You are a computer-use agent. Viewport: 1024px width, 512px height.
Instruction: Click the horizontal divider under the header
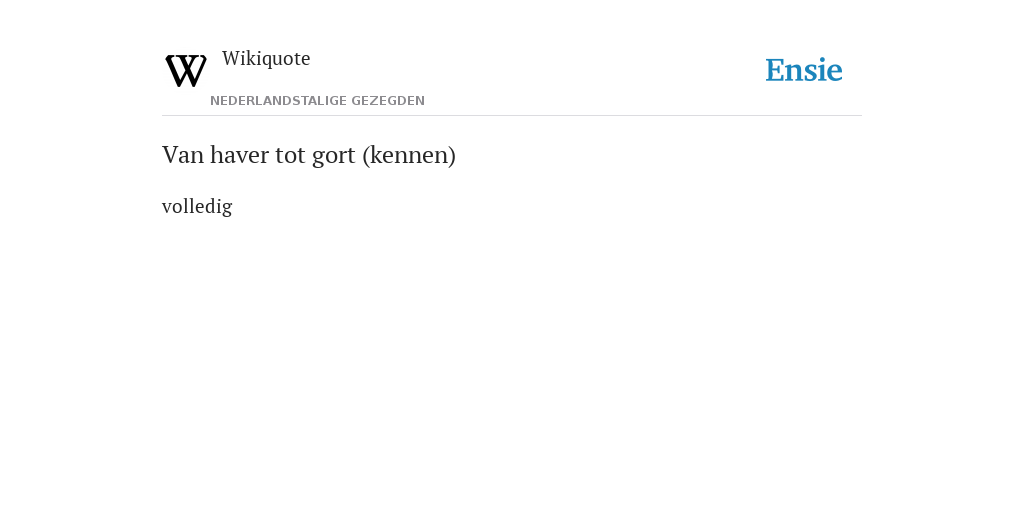tap(512, 116)
